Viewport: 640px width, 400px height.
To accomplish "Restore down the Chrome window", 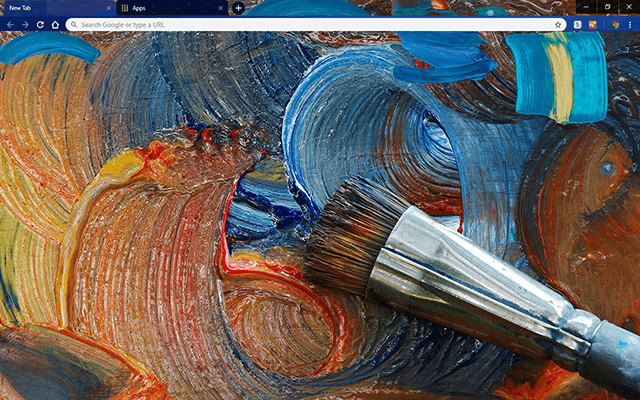I will 607,7.
